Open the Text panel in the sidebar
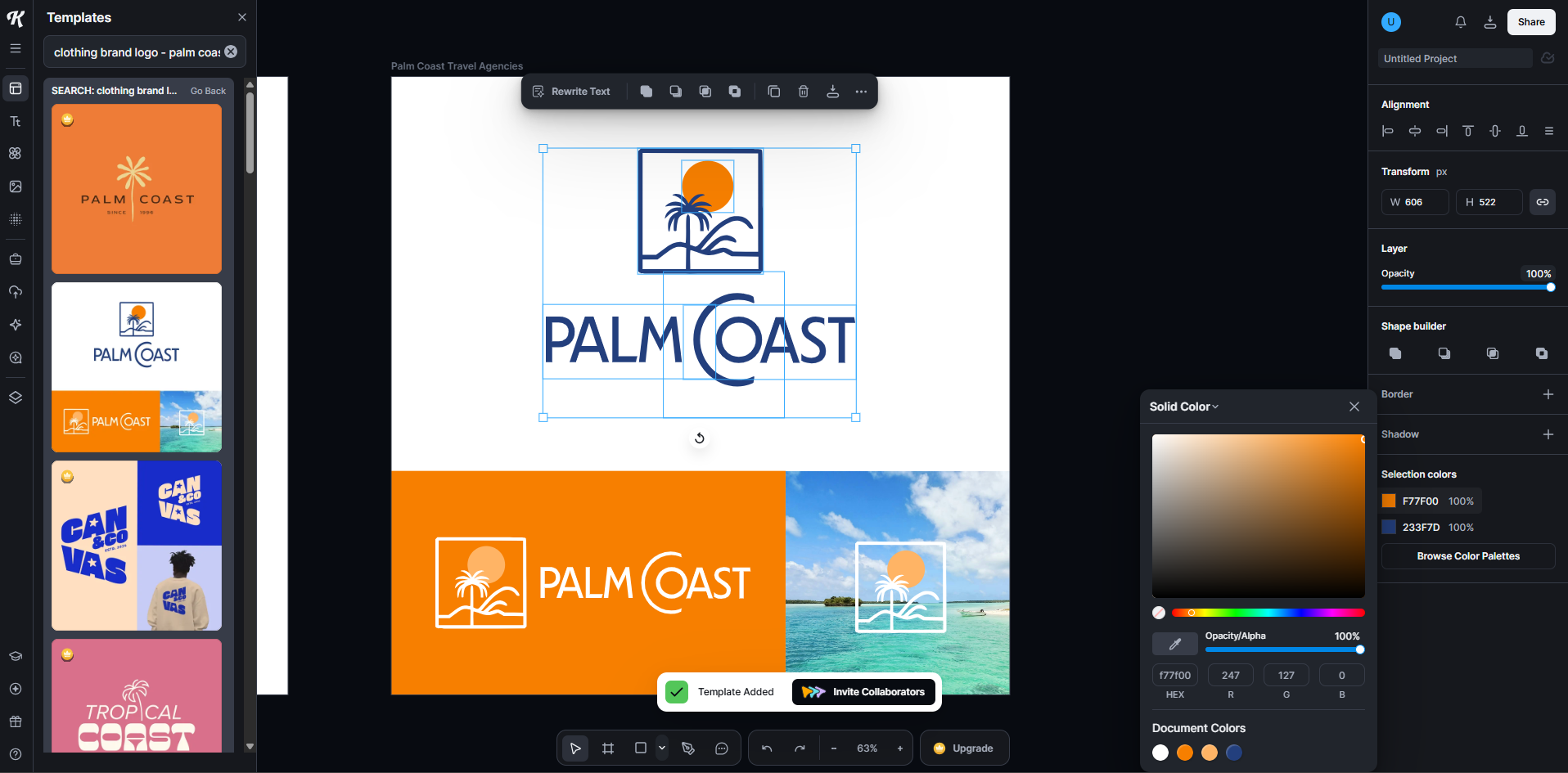Viewport: 1568px width, 773px height. click(x=15, y=121)
